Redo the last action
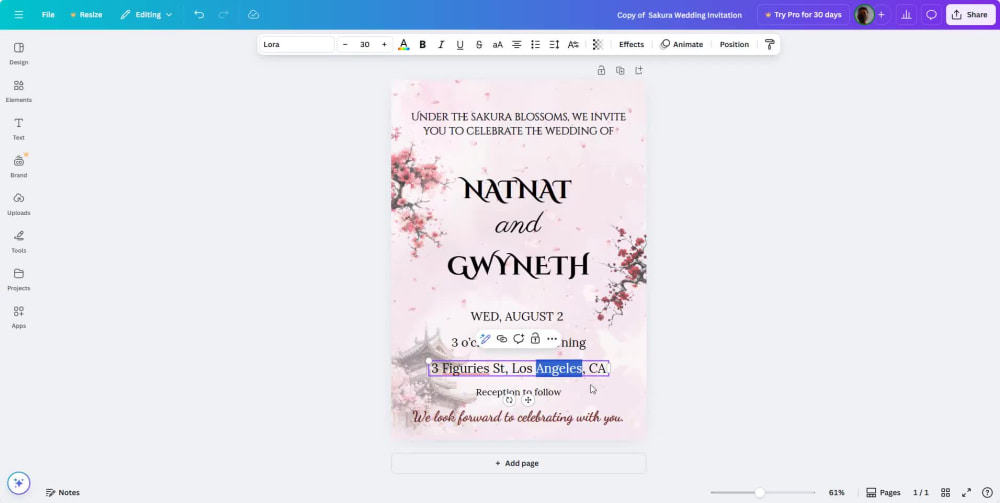The height and width of the screenshot is (503, 1000). (223, 15)
